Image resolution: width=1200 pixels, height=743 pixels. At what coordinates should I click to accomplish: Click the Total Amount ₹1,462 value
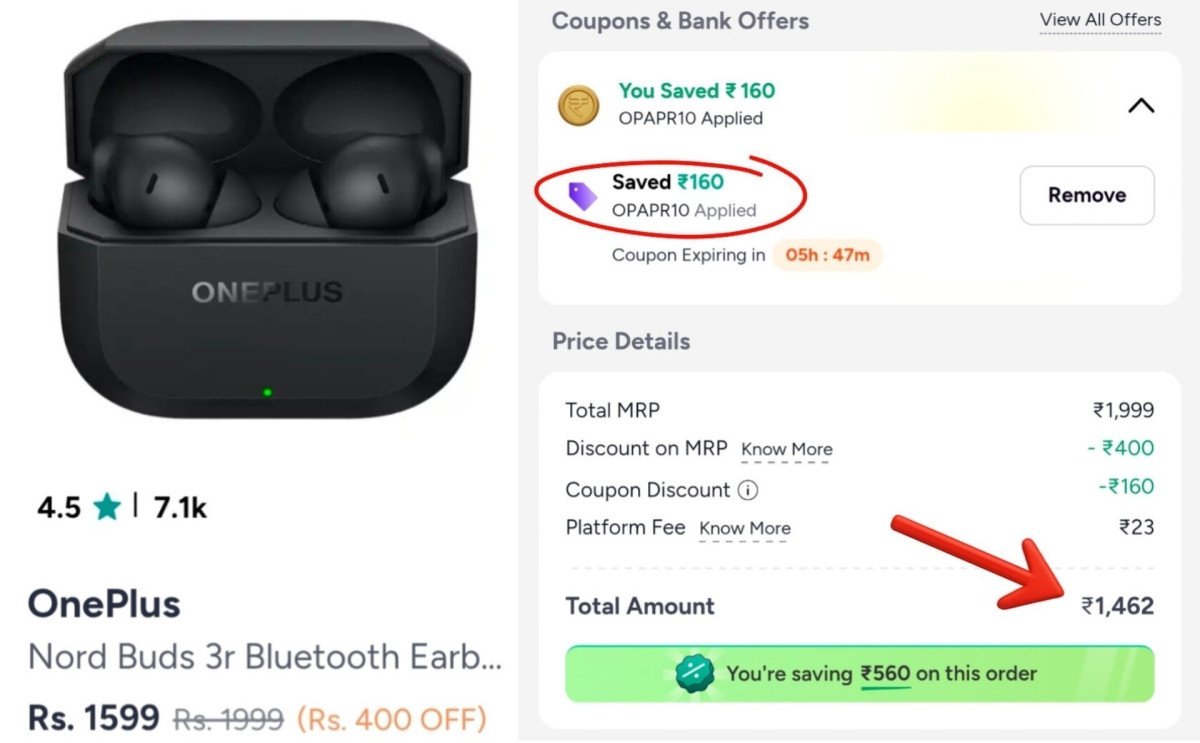1118,606
